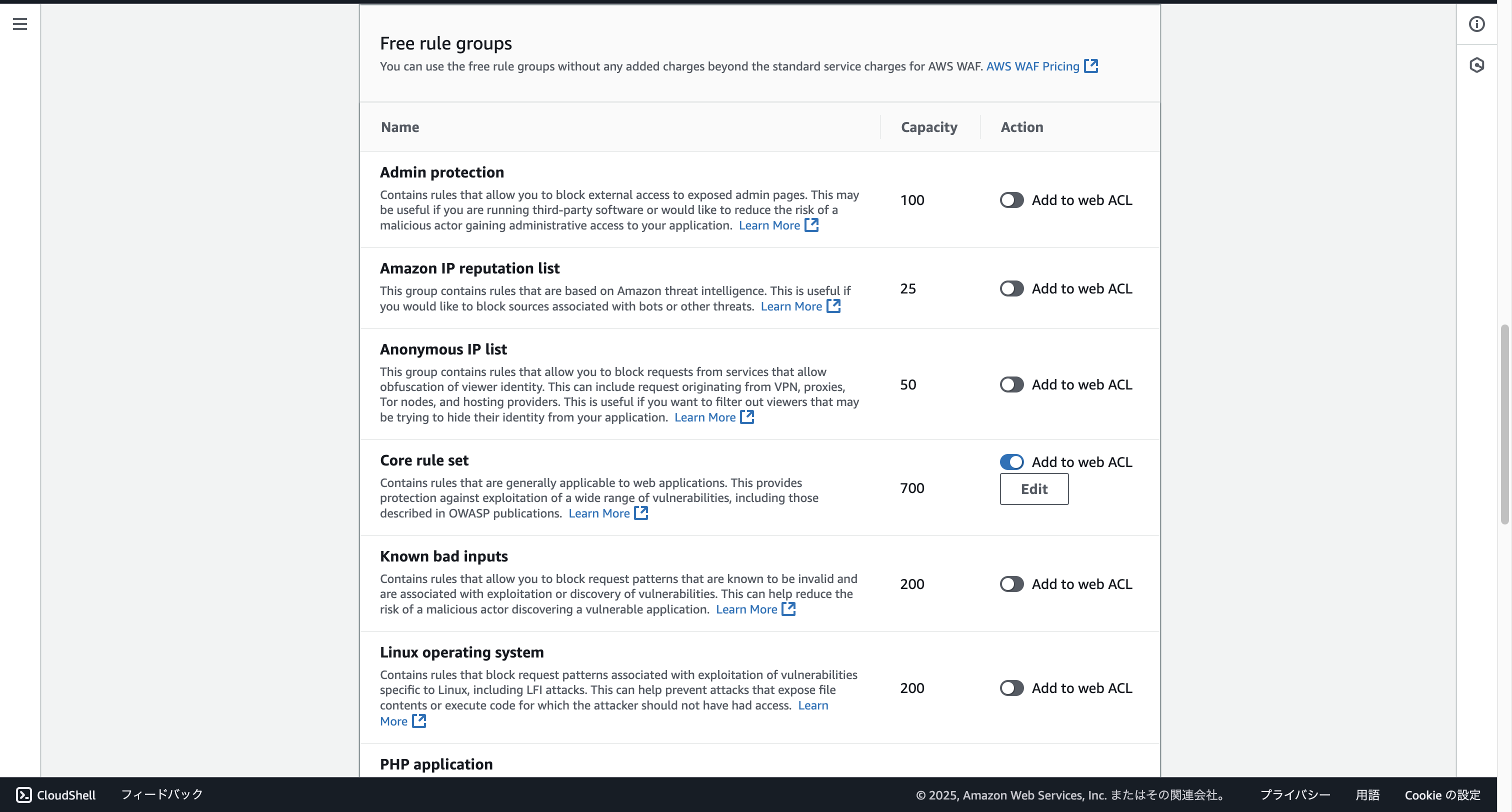Enable Anonymous IP list toggle
1512x812 pixels.
[1011, 384]
